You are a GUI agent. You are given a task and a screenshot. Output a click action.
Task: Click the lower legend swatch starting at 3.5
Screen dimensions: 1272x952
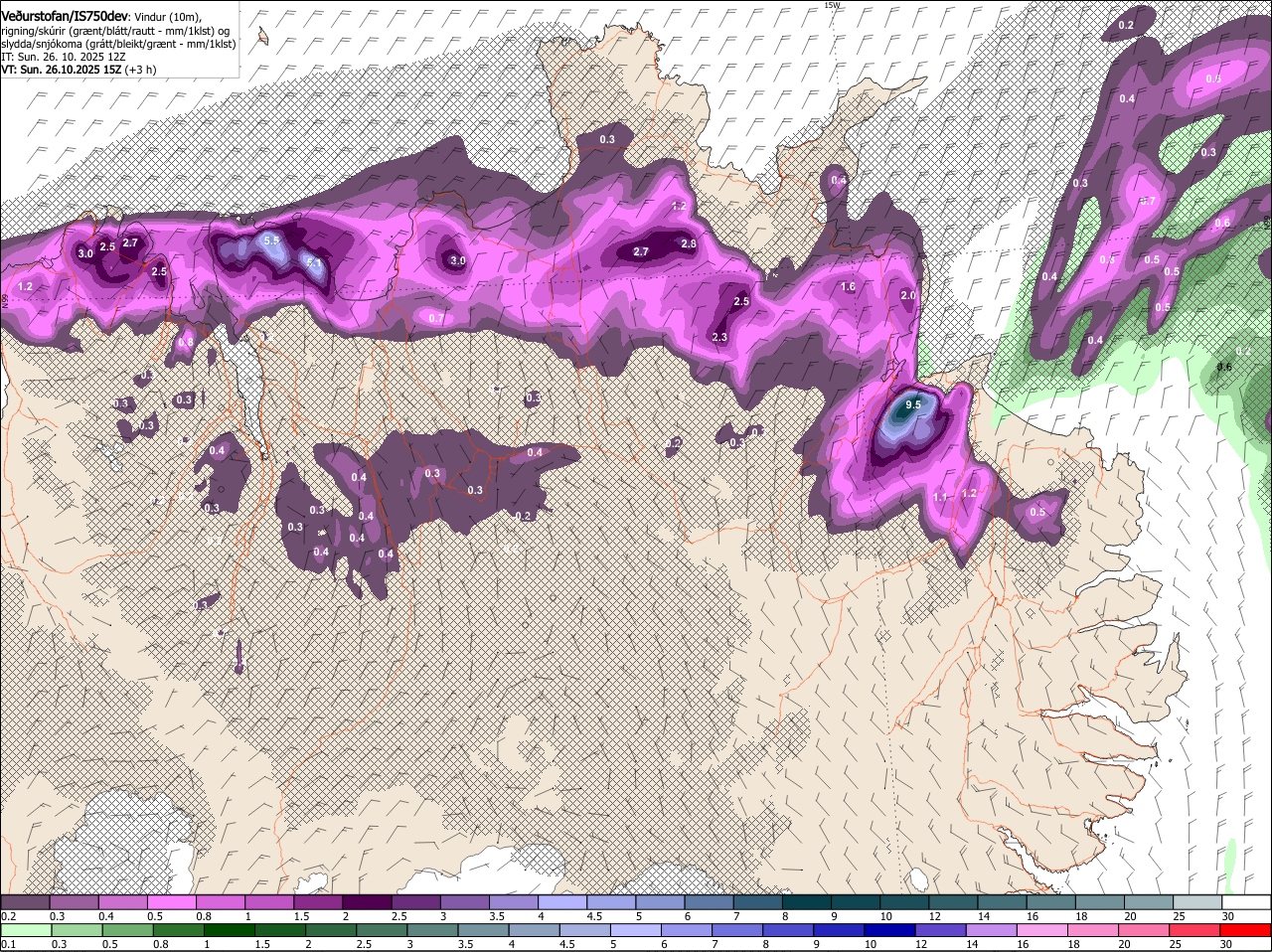coord(486,930)
